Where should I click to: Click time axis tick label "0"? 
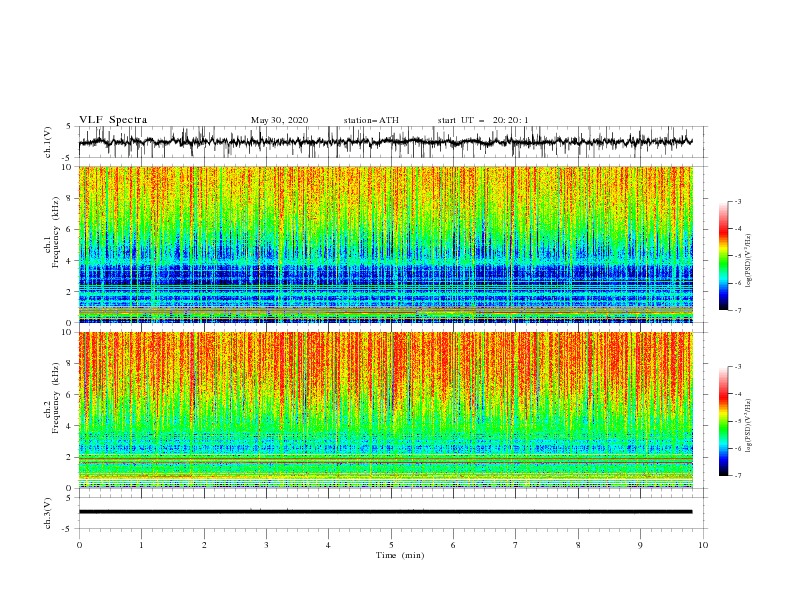[79, 545]
